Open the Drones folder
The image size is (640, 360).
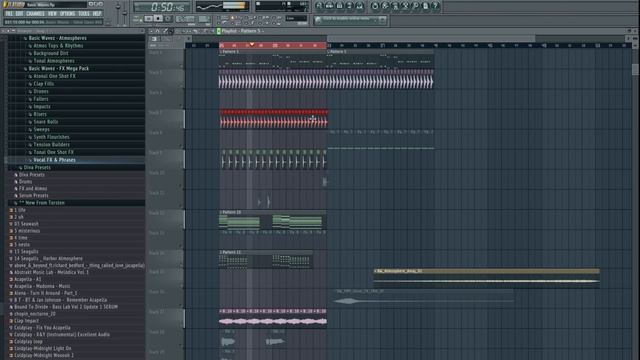[41, 91]
